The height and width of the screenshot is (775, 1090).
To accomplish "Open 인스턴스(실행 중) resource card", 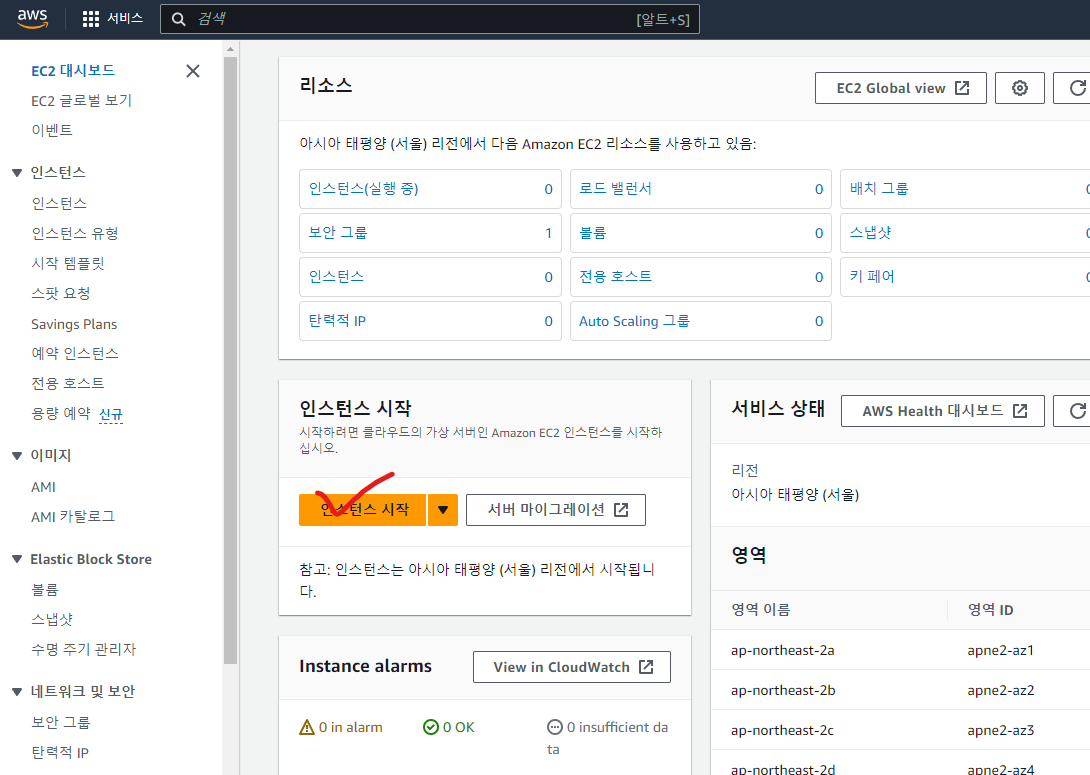I will (x=430, y=188).
